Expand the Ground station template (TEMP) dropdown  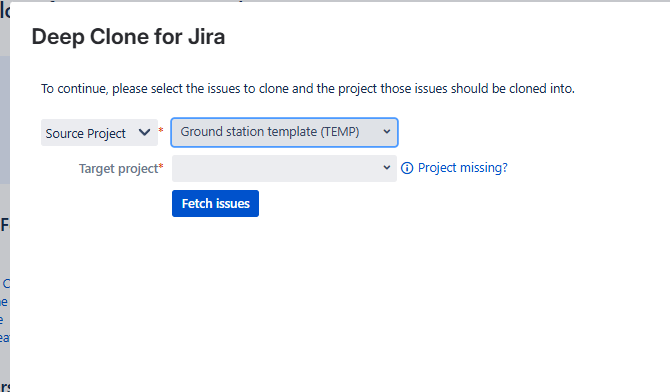285,133
